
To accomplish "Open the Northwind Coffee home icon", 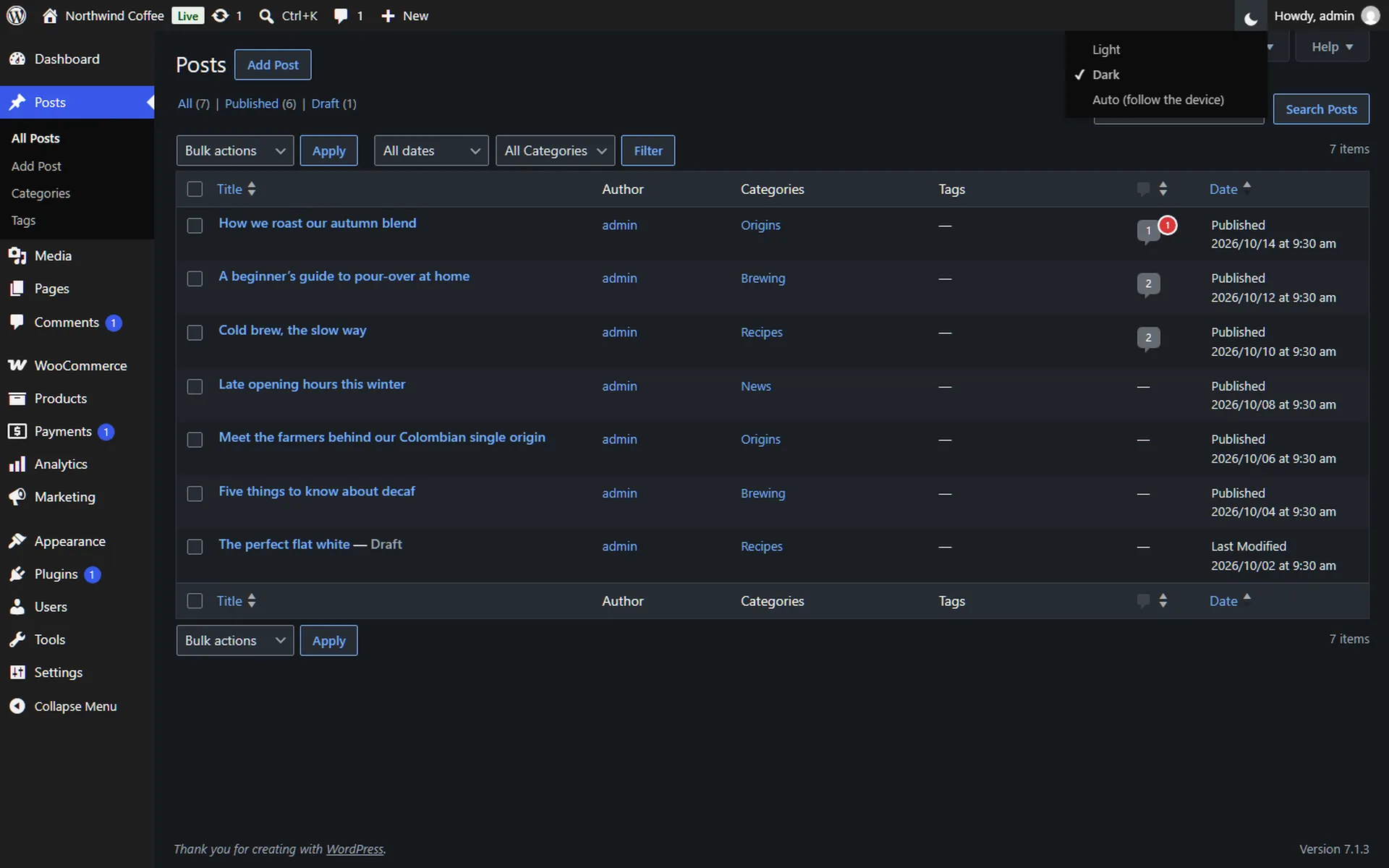I will point(49,15).
